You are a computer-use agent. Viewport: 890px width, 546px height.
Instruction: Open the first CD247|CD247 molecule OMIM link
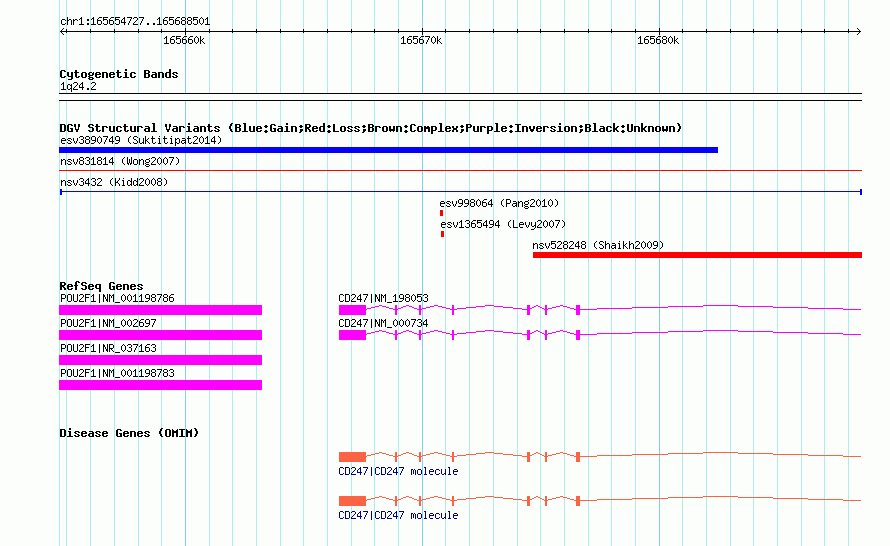tap(398, 472)
